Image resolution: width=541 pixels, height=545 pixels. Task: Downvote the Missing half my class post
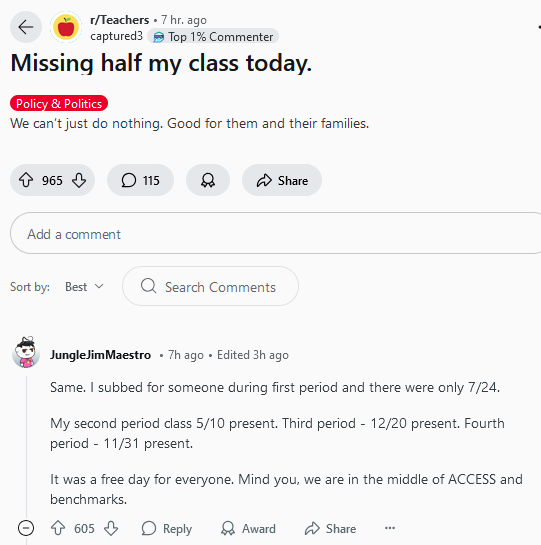(x=79, y=180)
